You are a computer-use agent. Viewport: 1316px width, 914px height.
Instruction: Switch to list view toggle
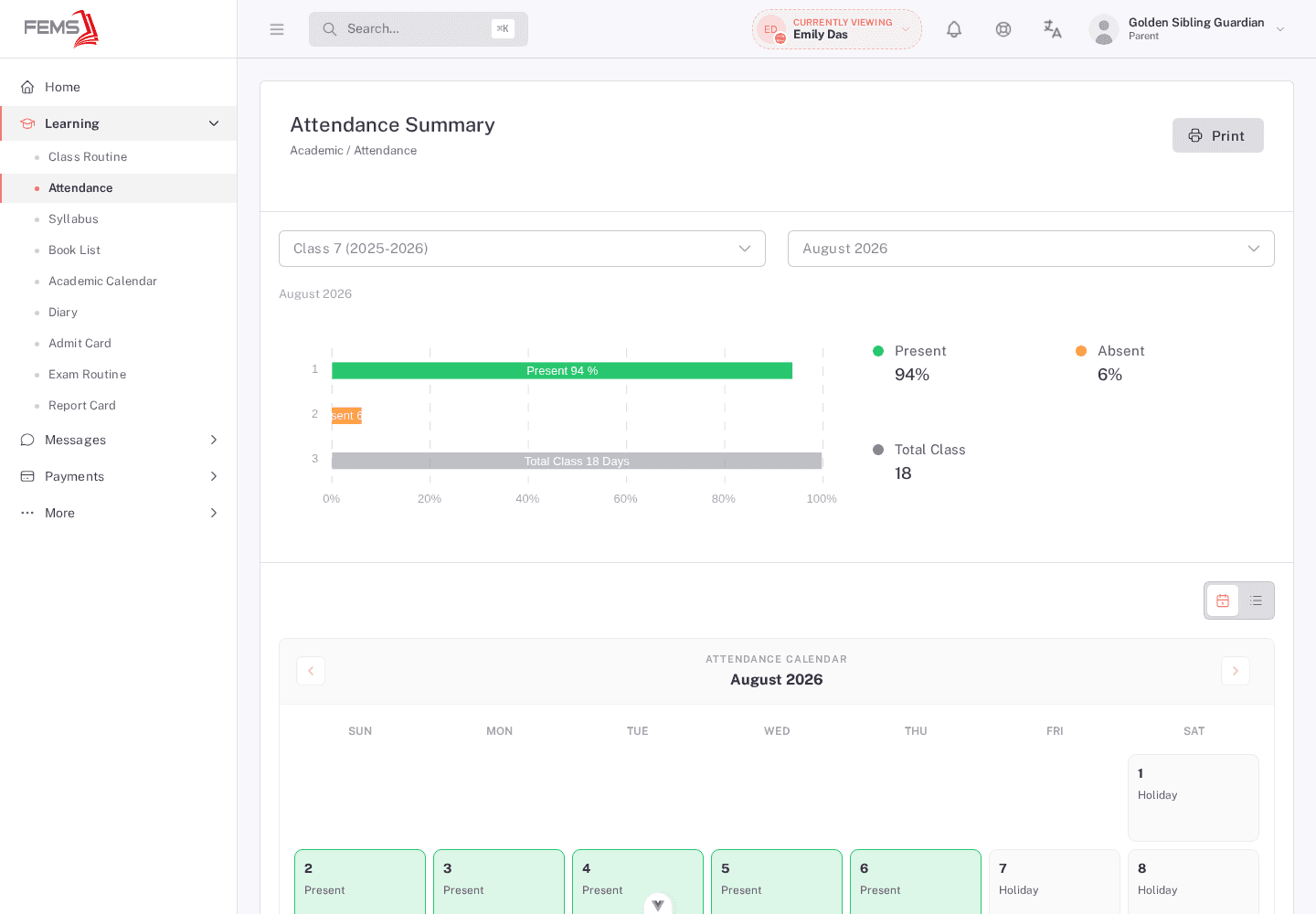click(1257, 600)
